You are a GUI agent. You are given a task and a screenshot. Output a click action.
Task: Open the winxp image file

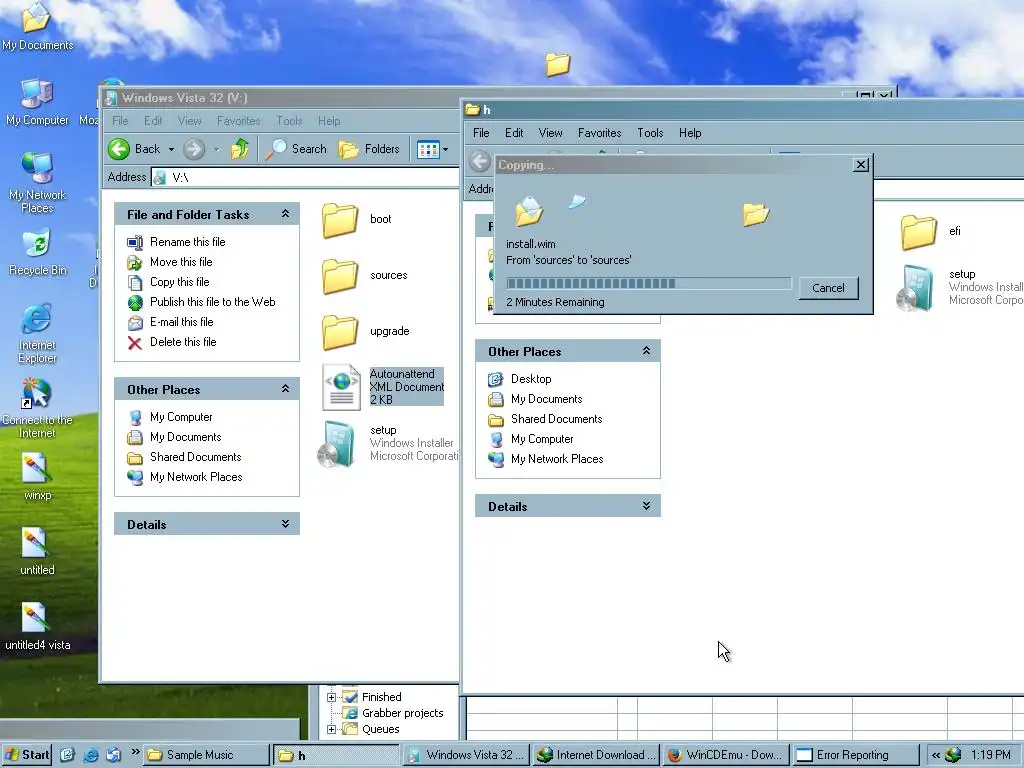click(37, 477)
